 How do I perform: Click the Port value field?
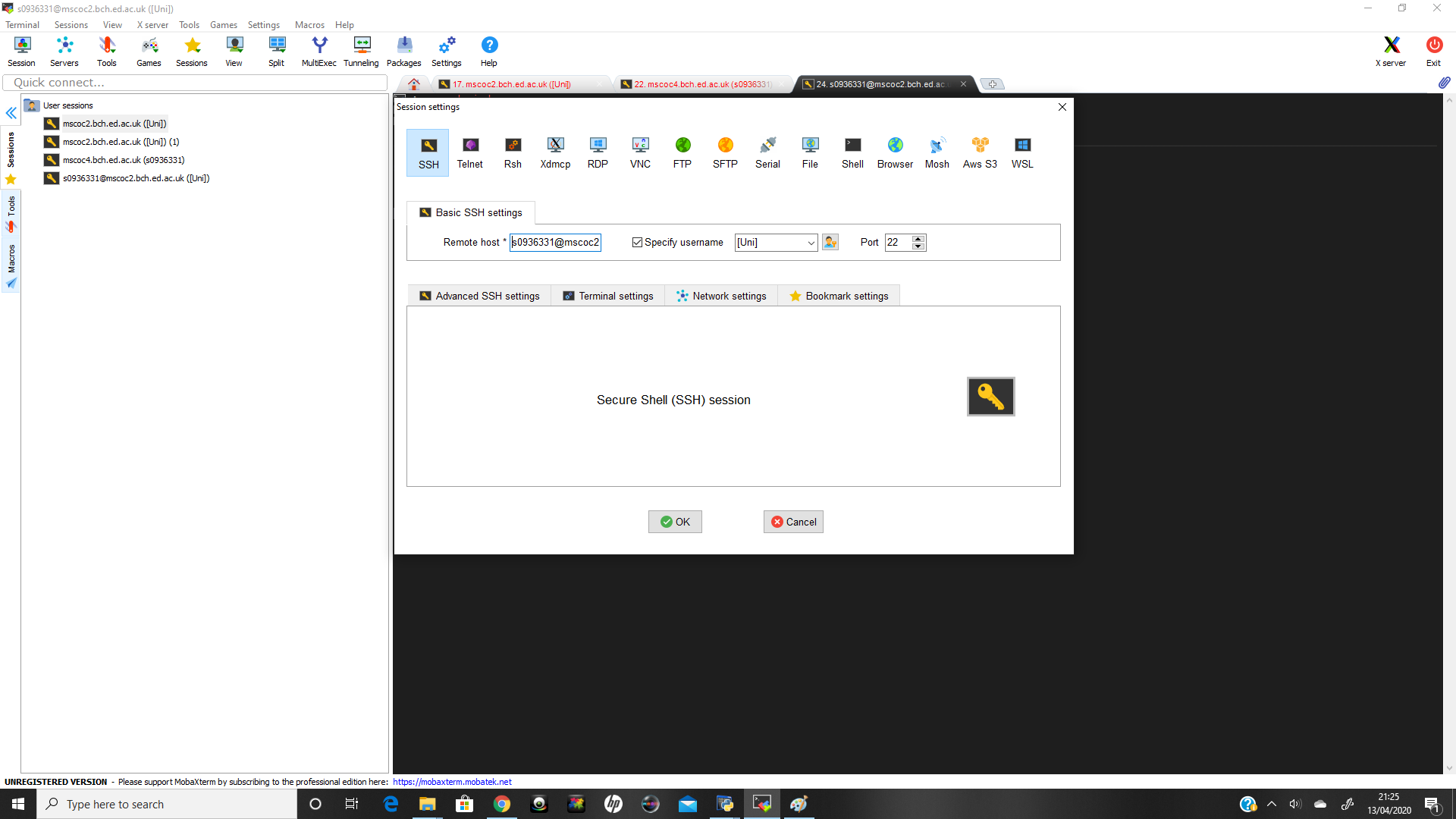pyautogui.click(x=899, y=243)
